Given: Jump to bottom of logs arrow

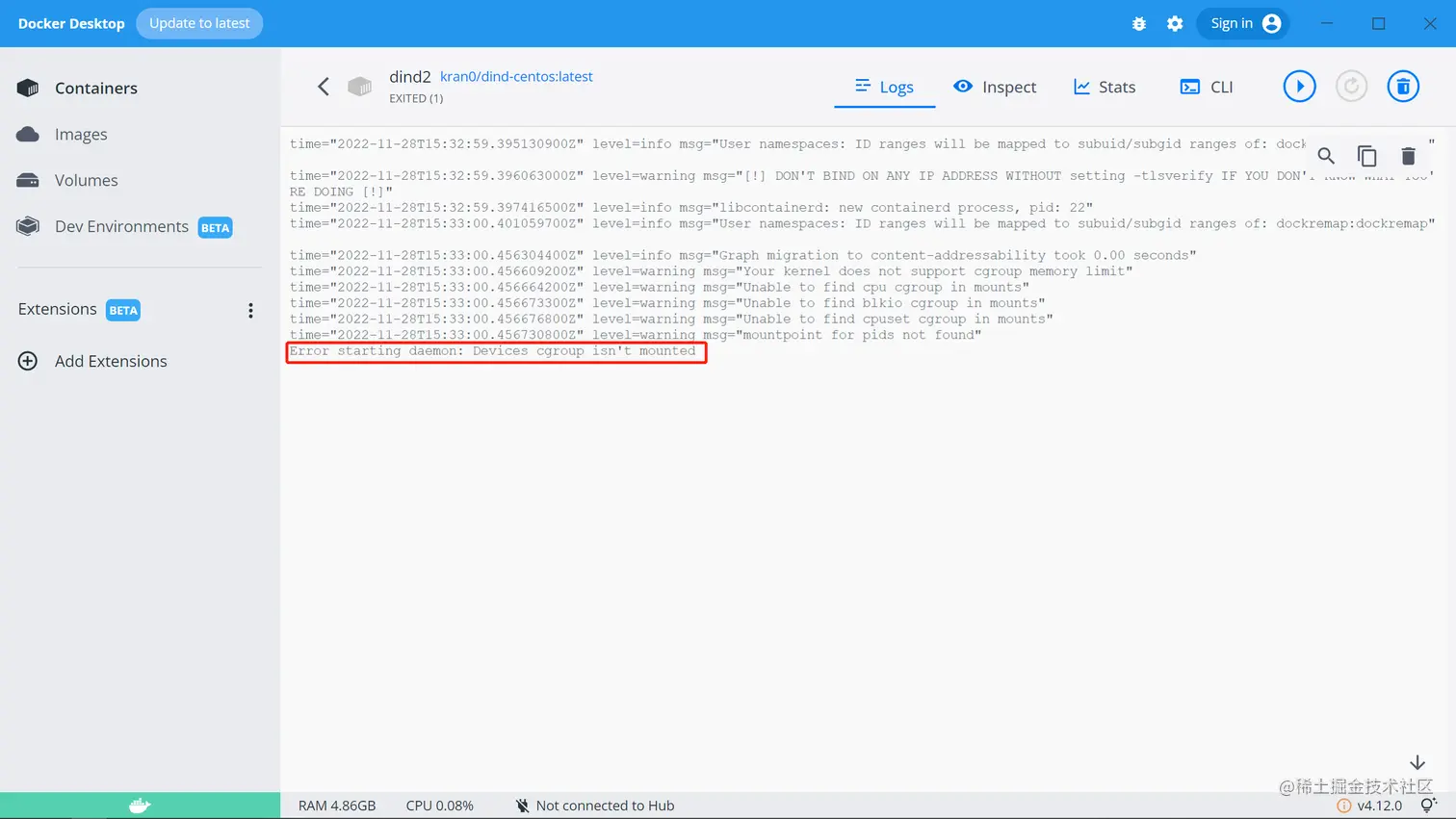Looking at the screenshot, I should click(x=1417, y=762).
